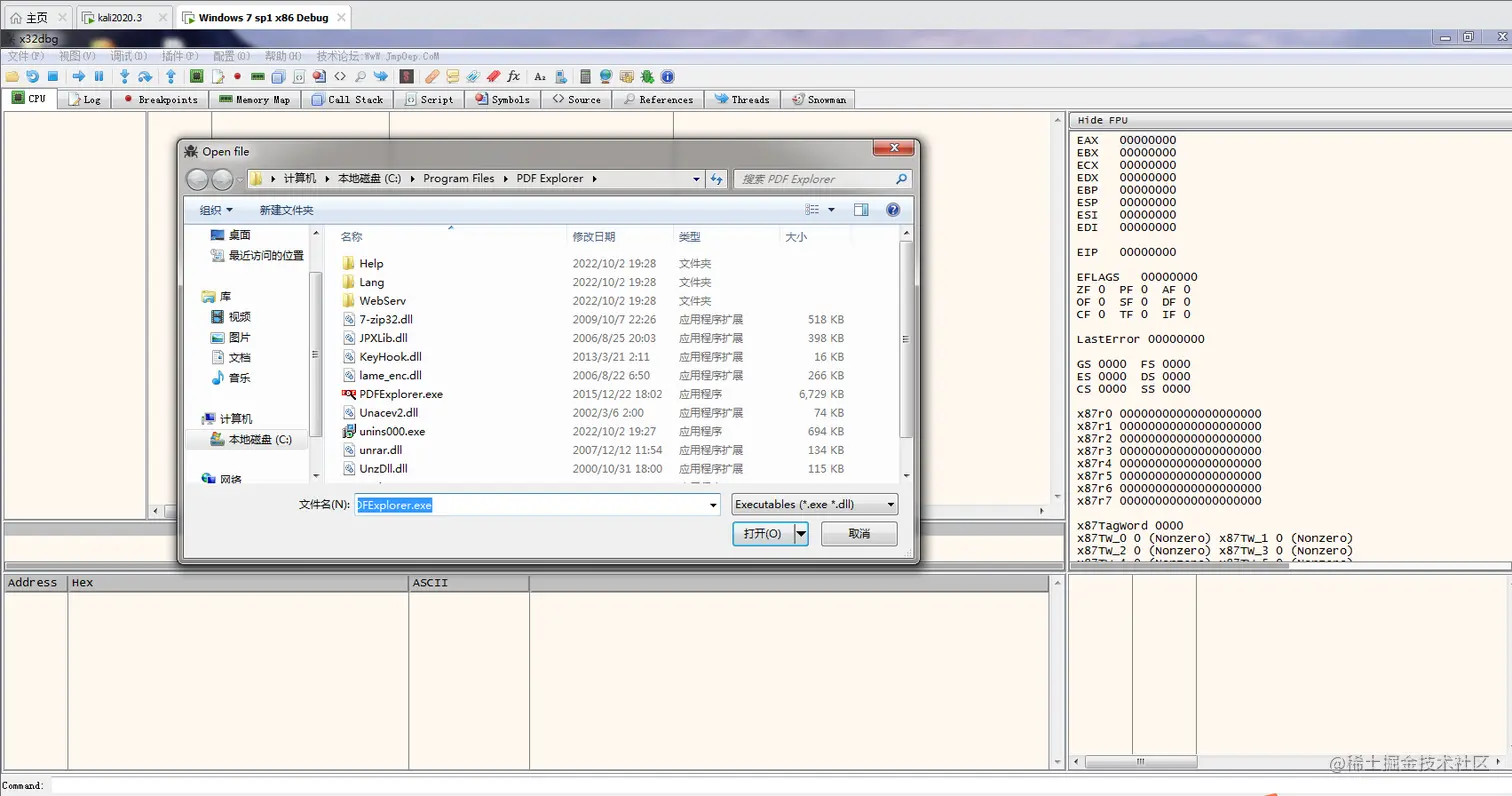Select the WebServ folder
The width and height of the screenshot is (1512, 796).
382,301
